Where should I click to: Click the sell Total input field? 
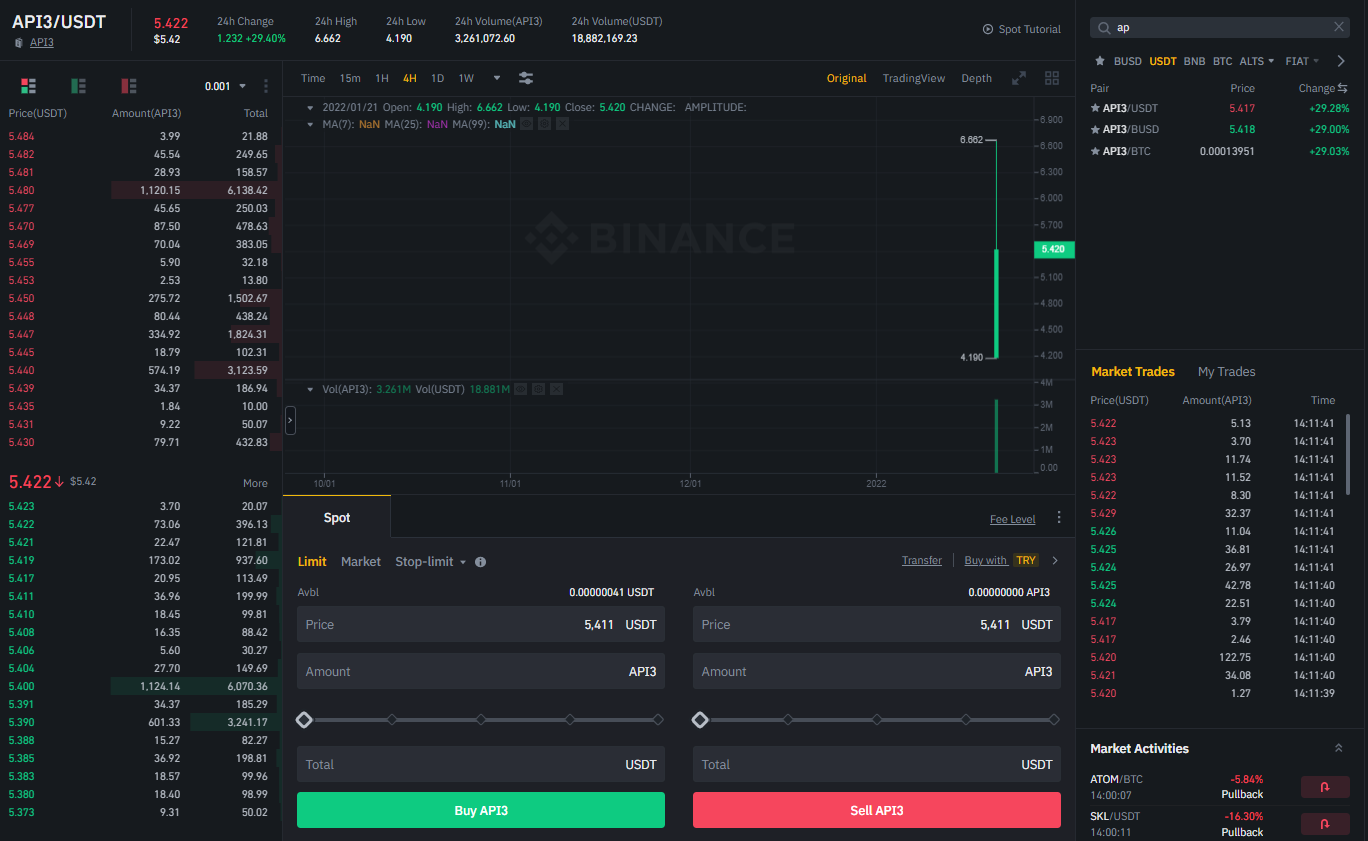[877, 764]
